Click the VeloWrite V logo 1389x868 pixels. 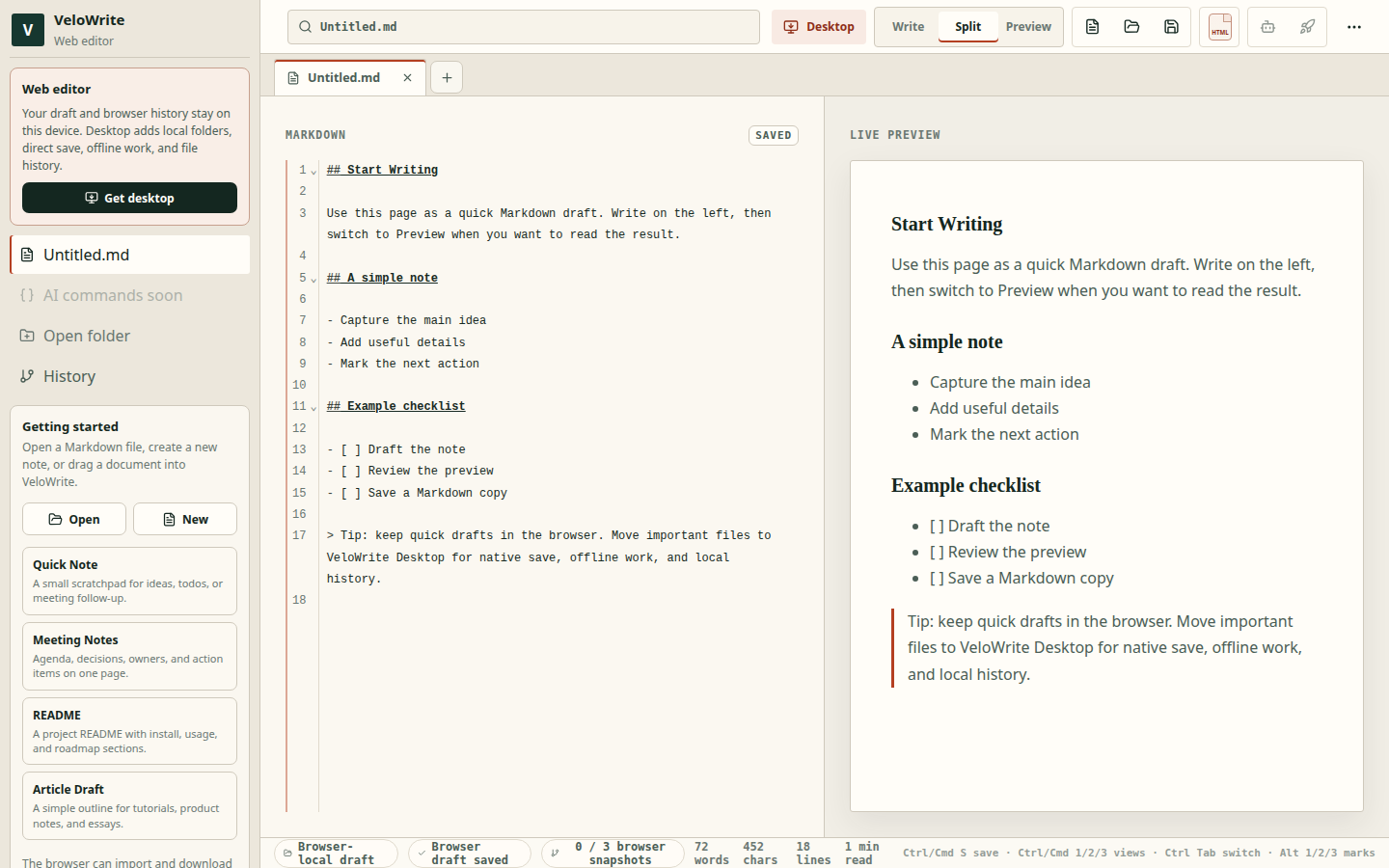28,30
